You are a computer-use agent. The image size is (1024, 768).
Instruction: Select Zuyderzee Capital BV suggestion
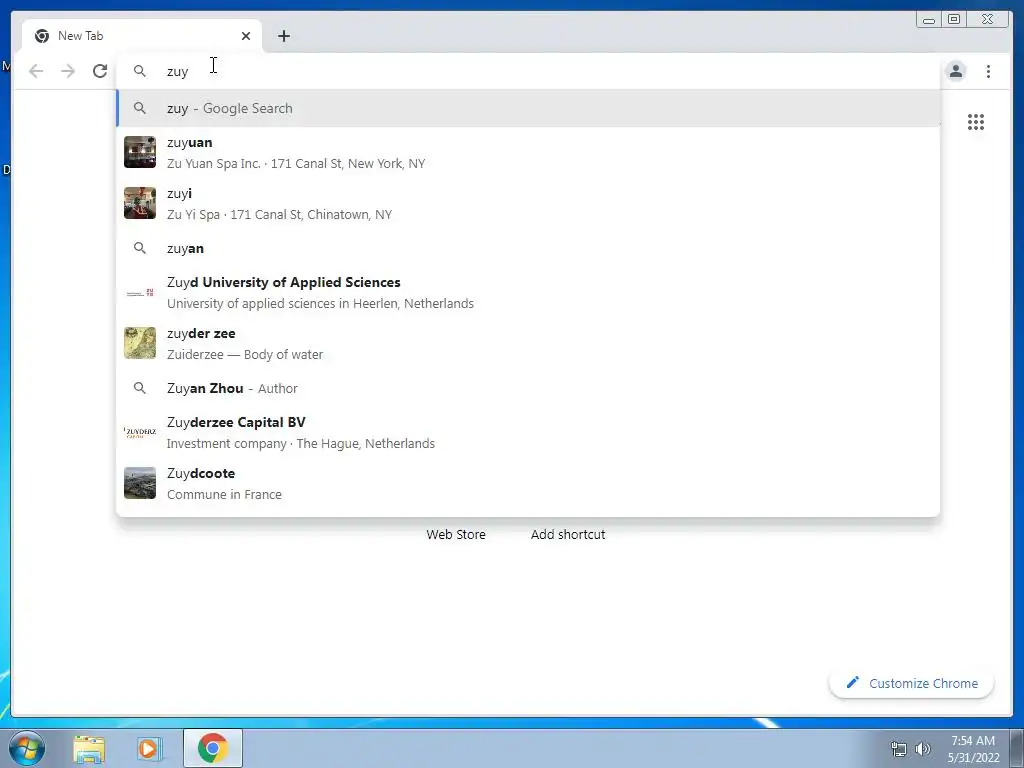click(x=528, y=432)
